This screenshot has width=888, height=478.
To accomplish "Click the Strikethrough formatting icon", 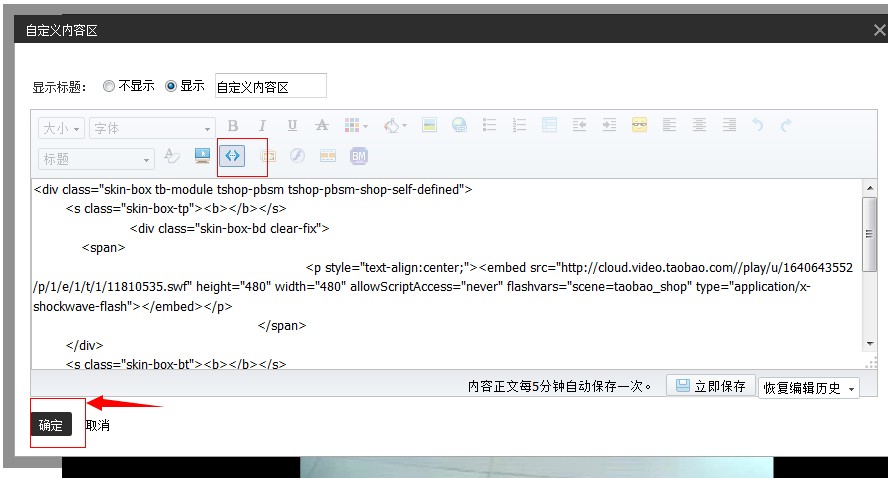I will click(x=321, y=126).
